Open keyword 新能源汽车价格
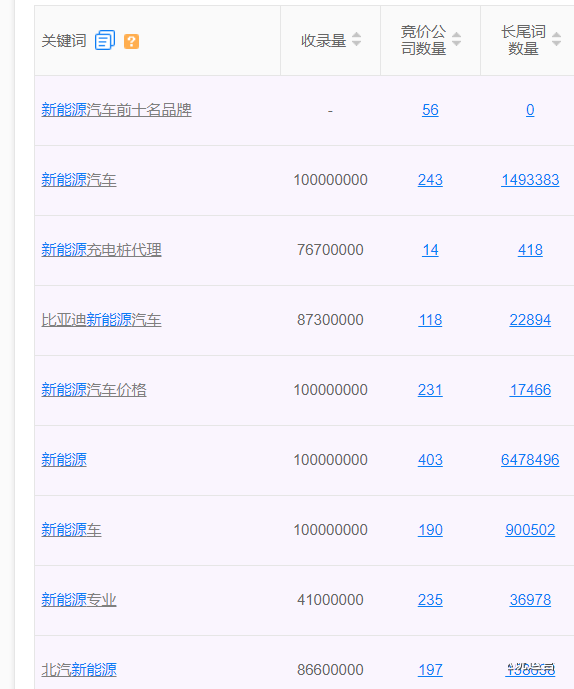 [94, 390]
